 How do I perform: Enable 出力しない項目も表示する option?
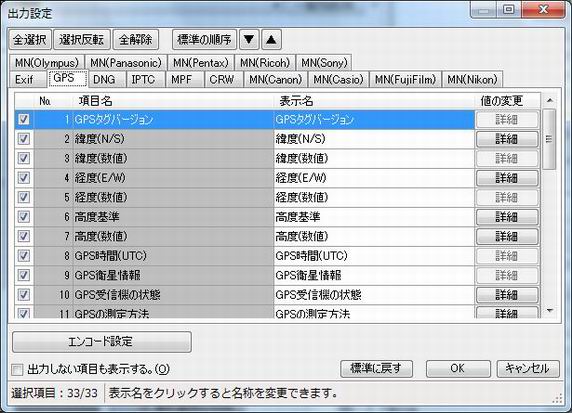tap(17, 370)
